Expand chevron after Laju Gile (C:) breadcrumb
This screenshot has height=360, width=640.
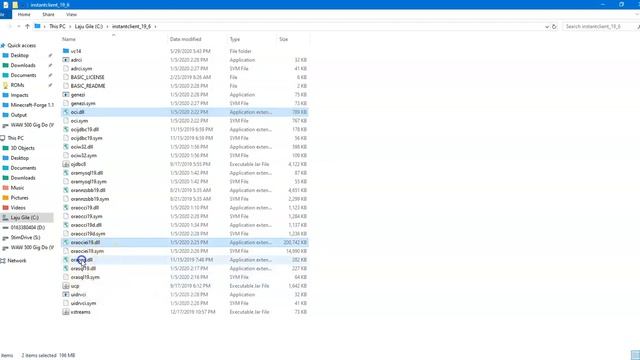[107, 26]
